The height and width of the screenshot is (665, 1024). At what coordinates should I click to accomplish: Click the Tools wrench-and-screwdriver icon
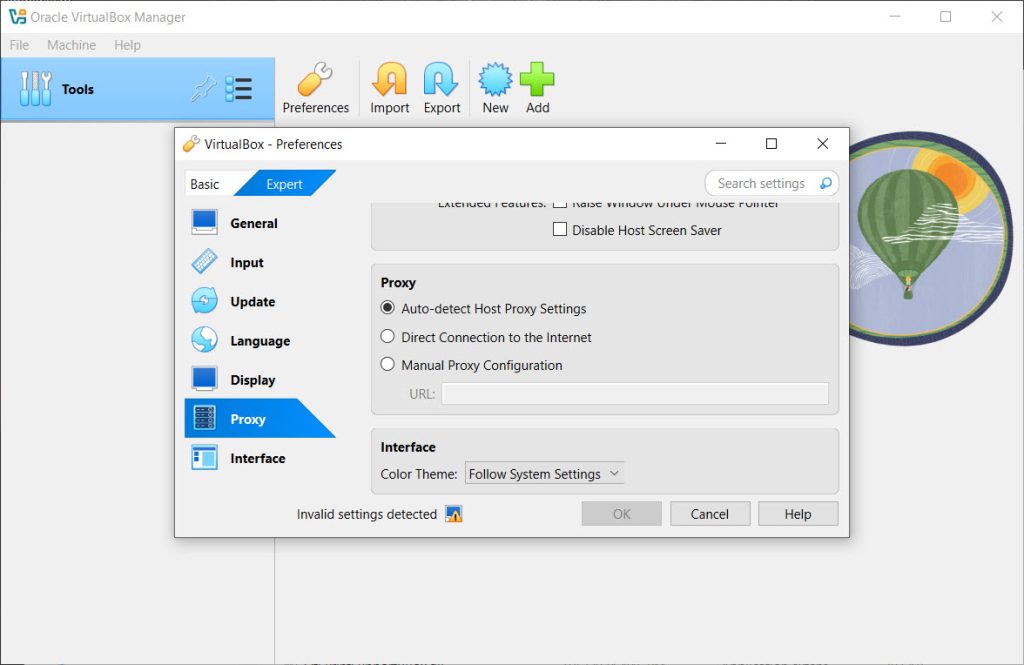(35, 88)
